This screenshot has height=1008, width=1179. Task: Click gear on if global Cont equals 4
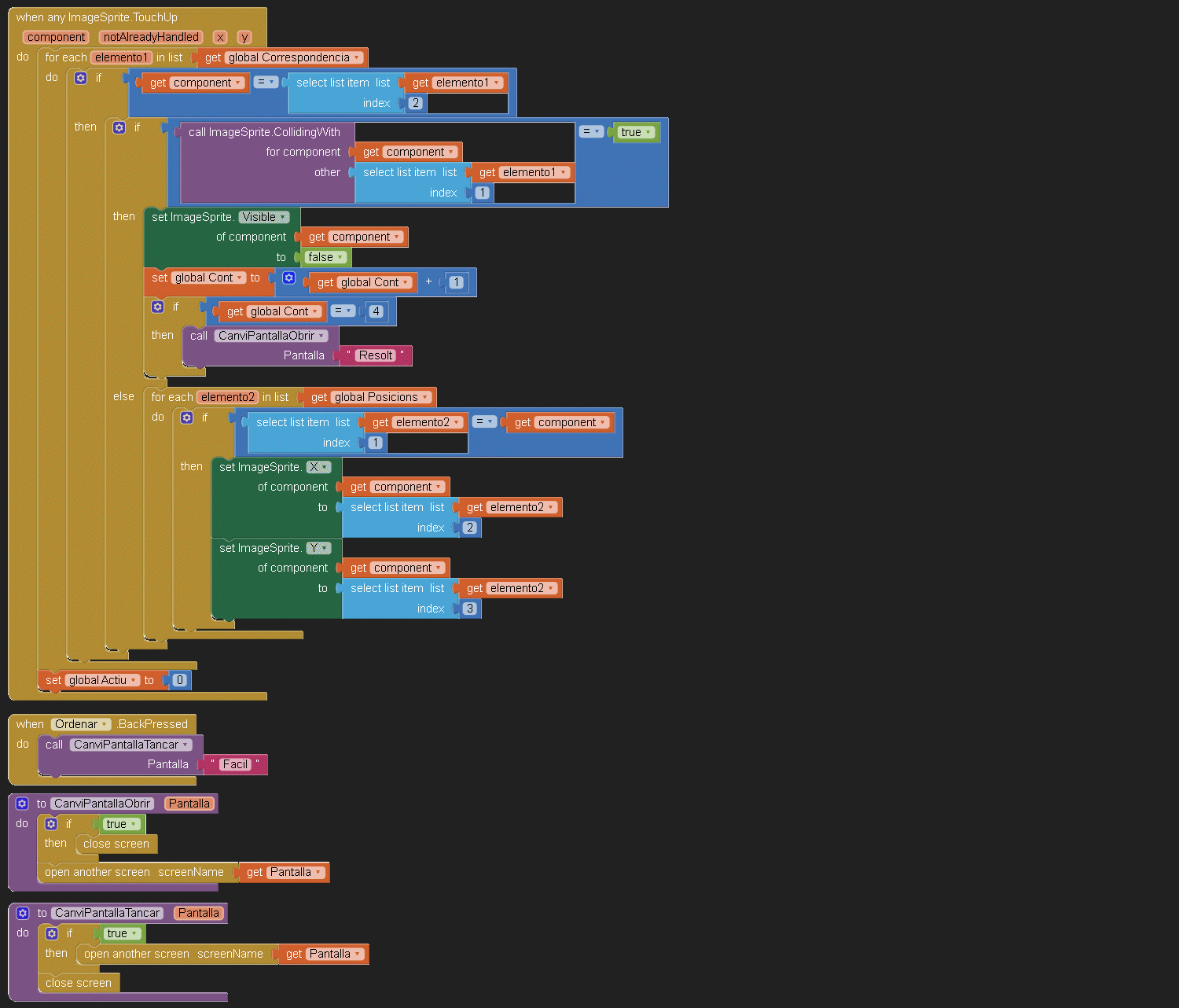pos(157,307)
